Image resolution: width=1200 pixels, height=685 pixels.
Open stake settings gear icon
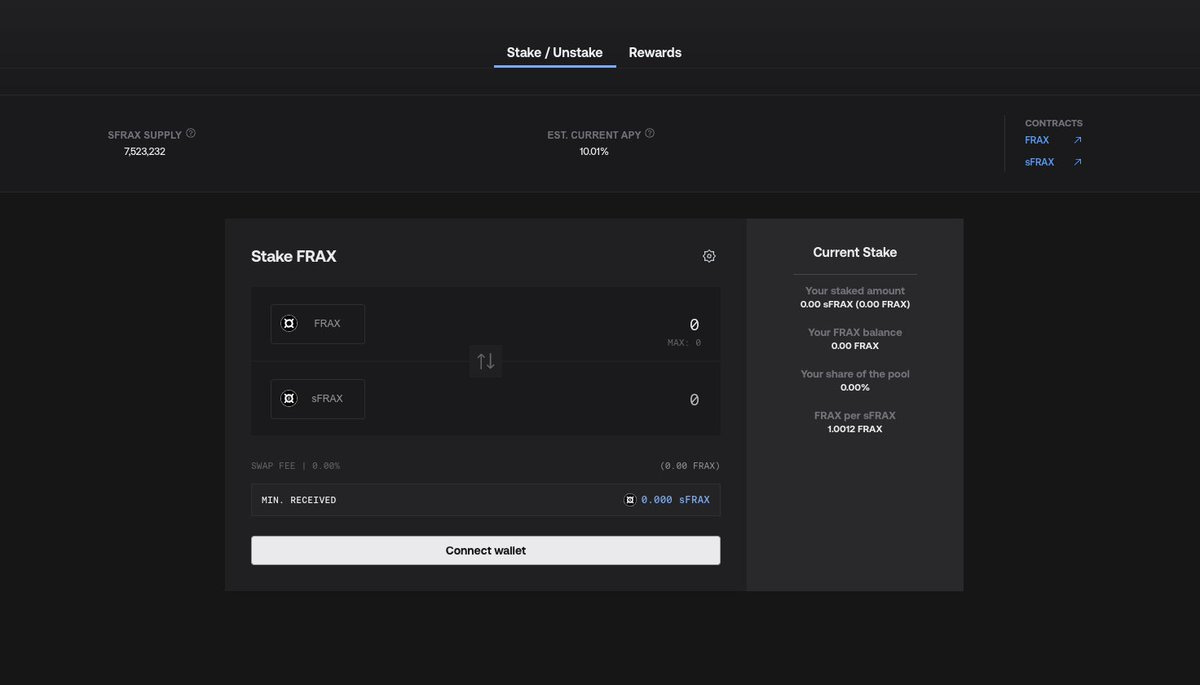click(x=709, y=256)
